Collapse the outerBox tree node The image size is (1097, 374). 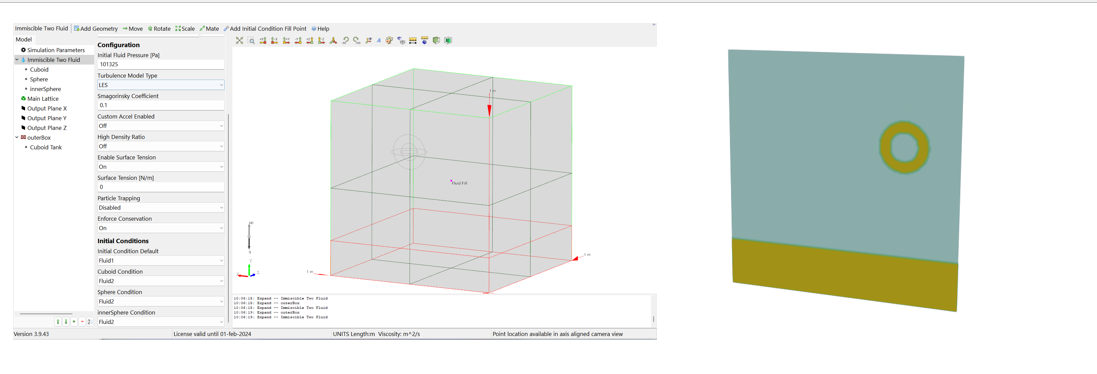pyautogui.click(x=17, y=138)
